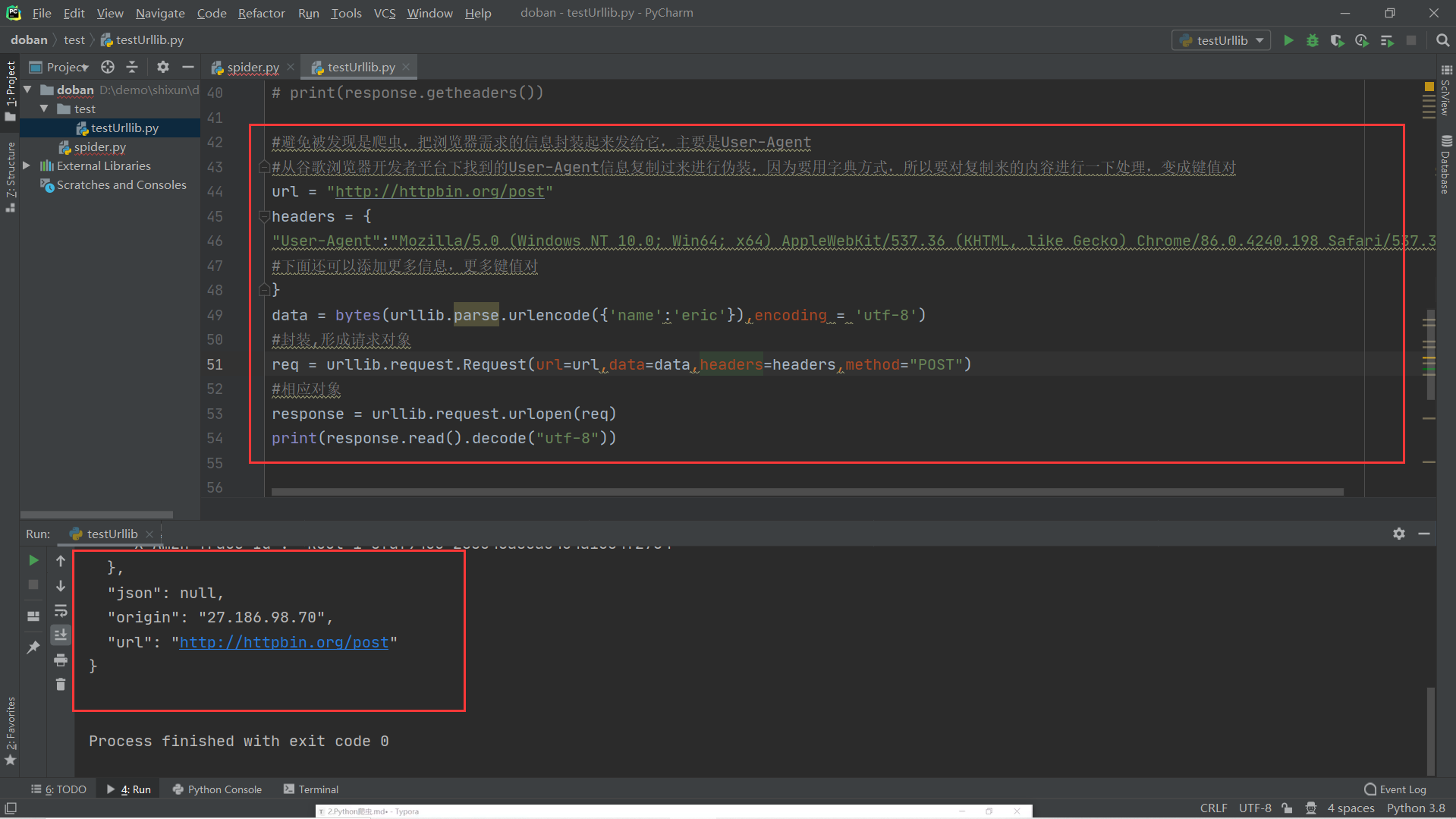Viewport: 1456px width, 819px height.
Task: Expand the External Libraries node
Action: [27, 165]
